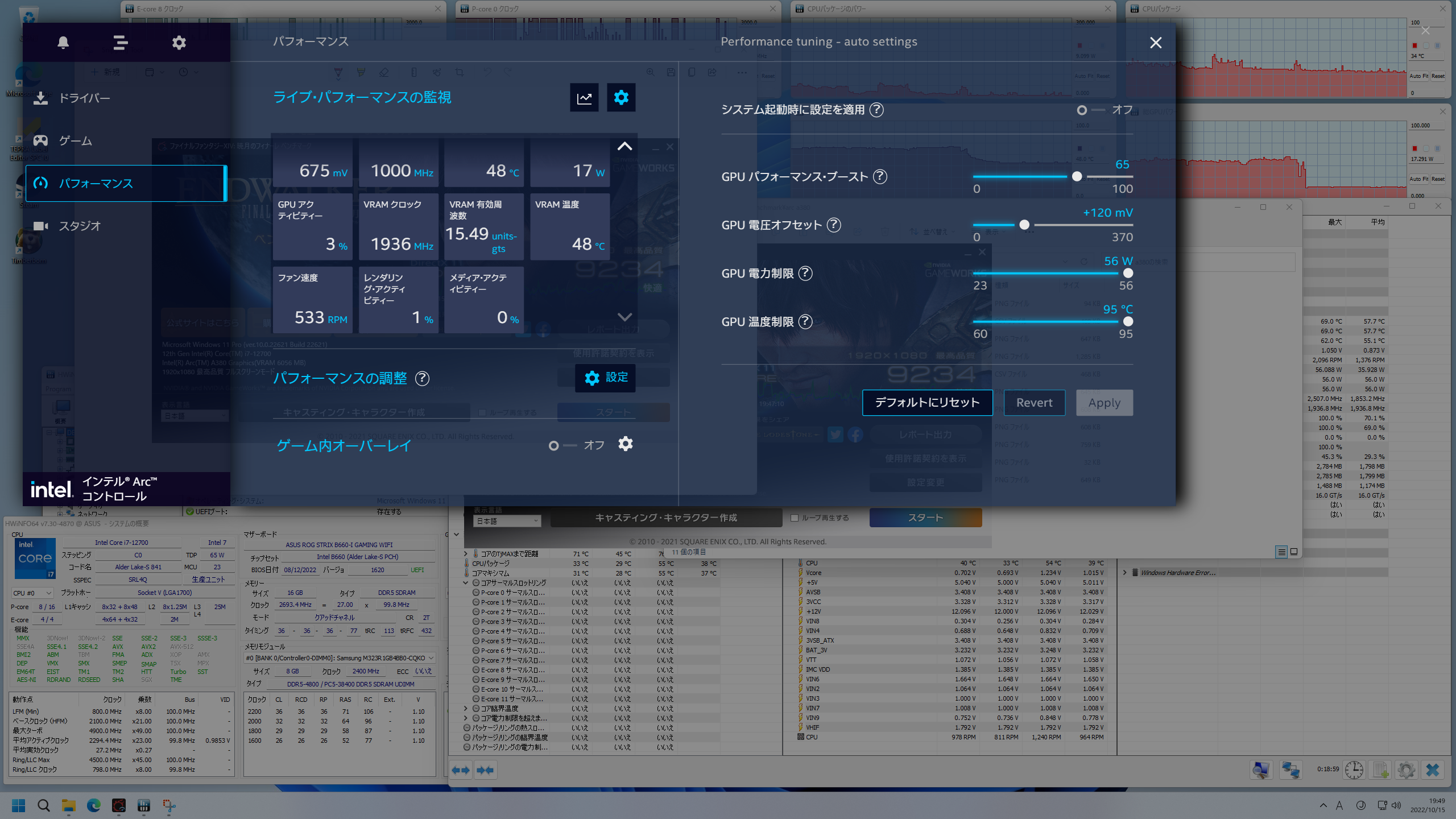The image size is (1456, 819).
Task: Open live performance monitoring gear settings
Action: (x=621, y=98)
